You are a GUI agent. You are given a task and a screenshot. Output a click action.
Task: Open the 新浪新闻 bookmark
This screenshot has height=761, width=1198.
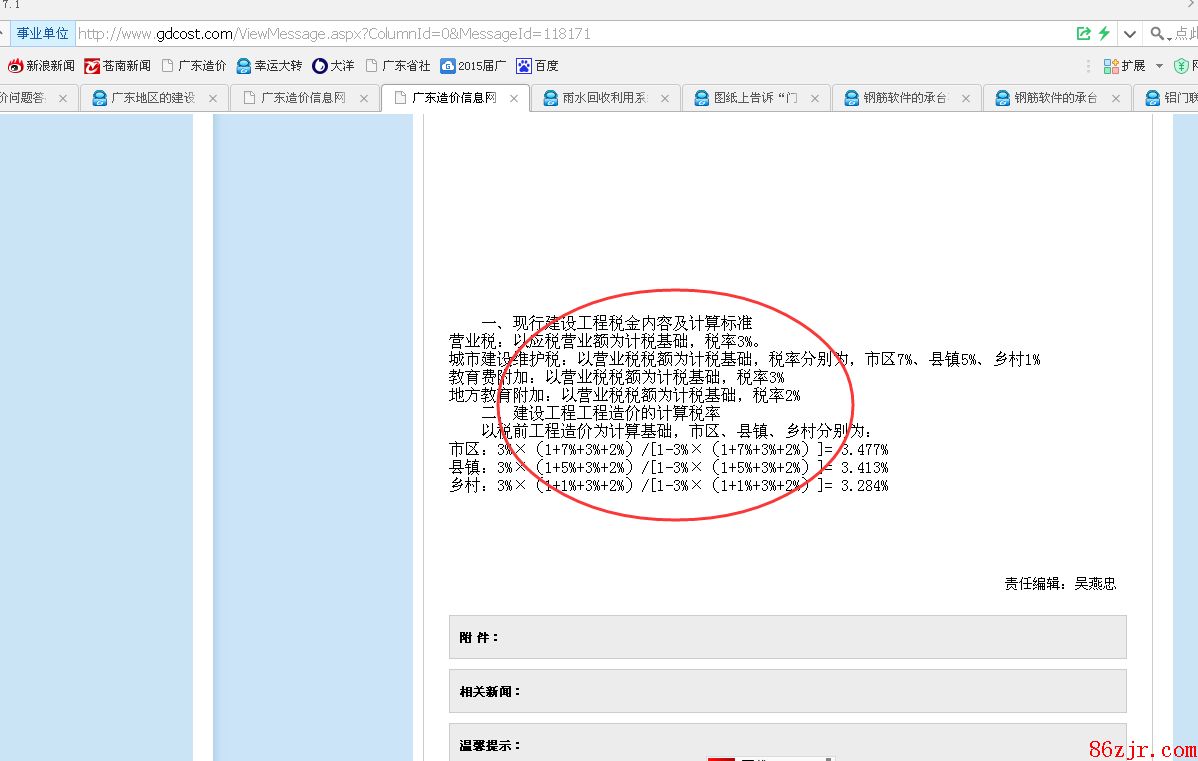point(41,66)
